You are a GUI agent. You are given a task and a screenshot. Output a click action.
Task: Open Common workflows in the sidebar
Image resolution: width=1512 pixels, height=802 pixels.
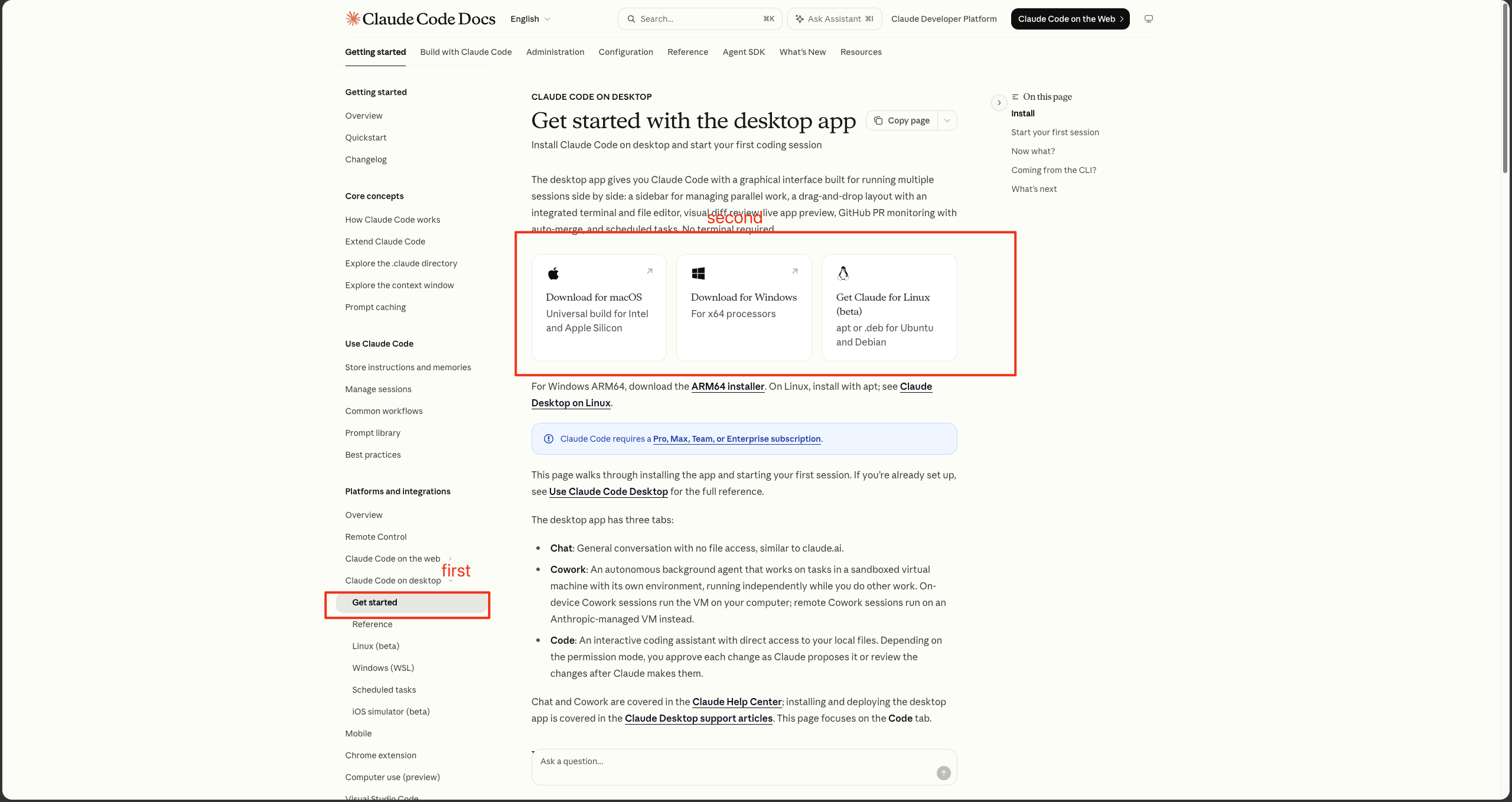coord(384,411)
